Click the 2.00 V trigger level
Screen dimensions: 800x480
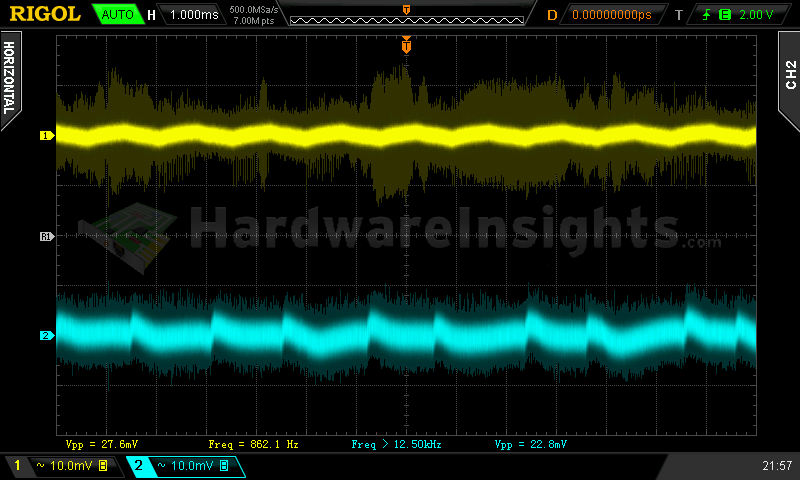[x=755, y=15]
